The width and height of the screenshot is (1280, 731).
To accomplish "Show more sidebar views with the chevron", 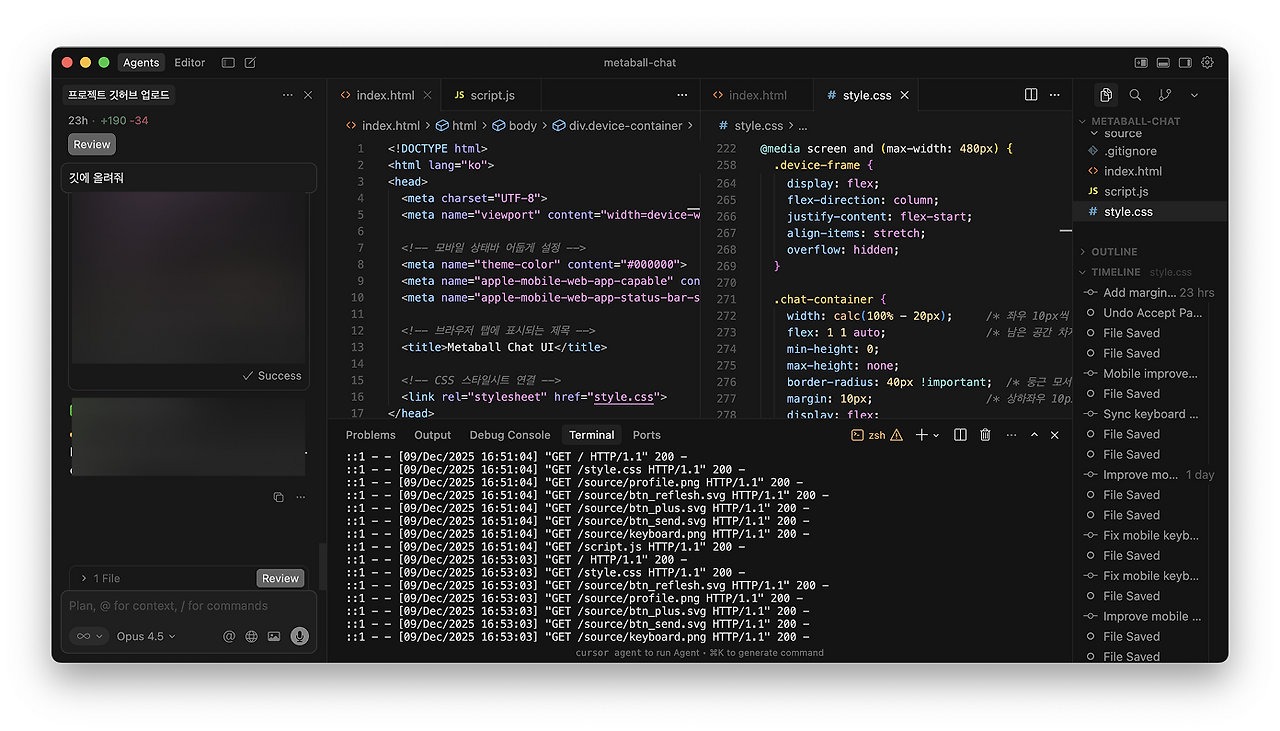I will (1194, 95).
